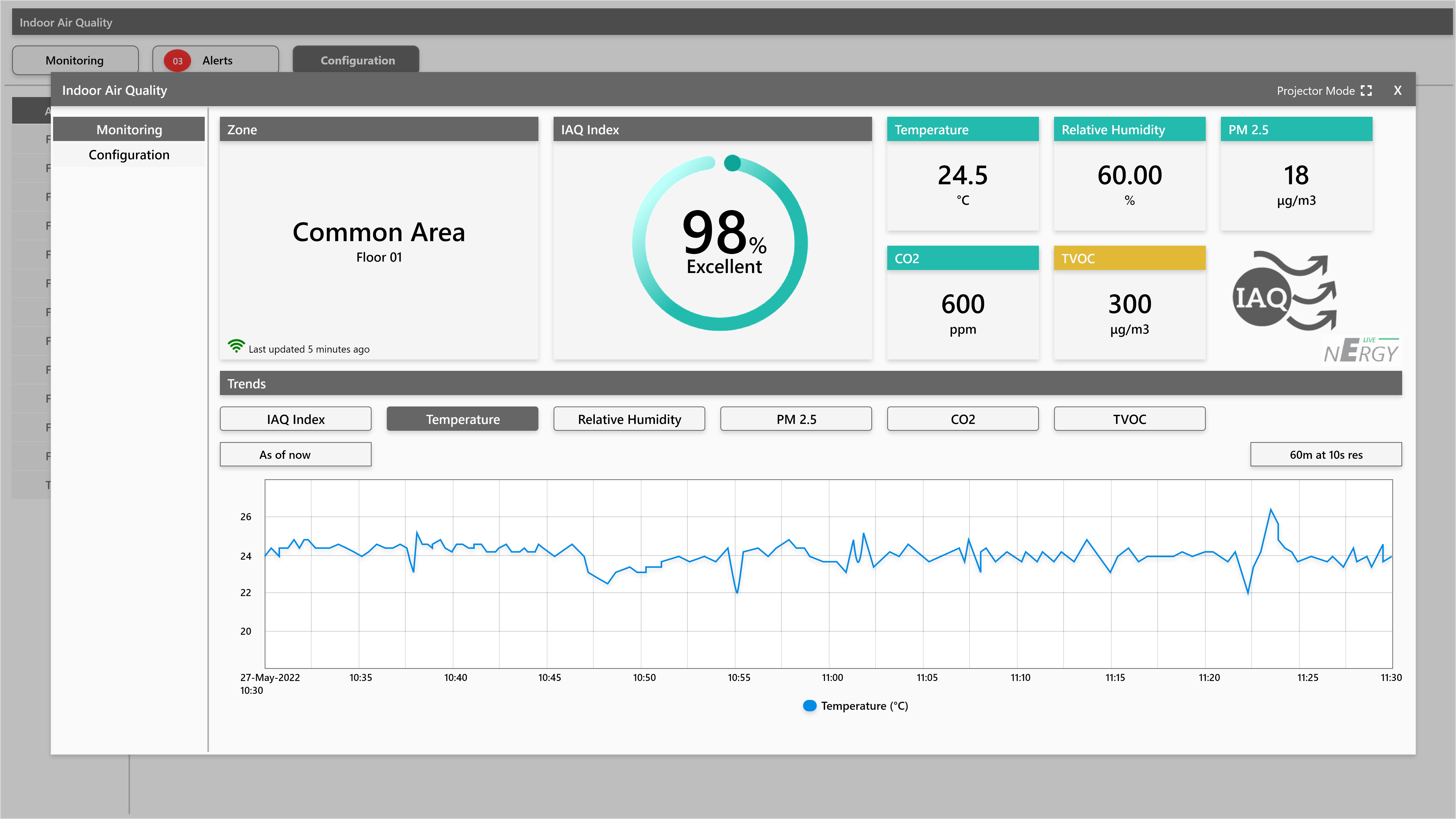Click the Relative Humidity card header
1456x819 pixels.
(x=1129, y=129)
